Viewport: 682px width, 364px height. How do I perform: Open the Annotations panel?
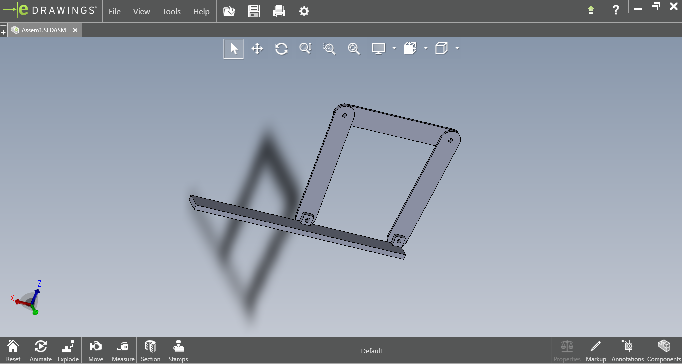(x=628, y=350)
